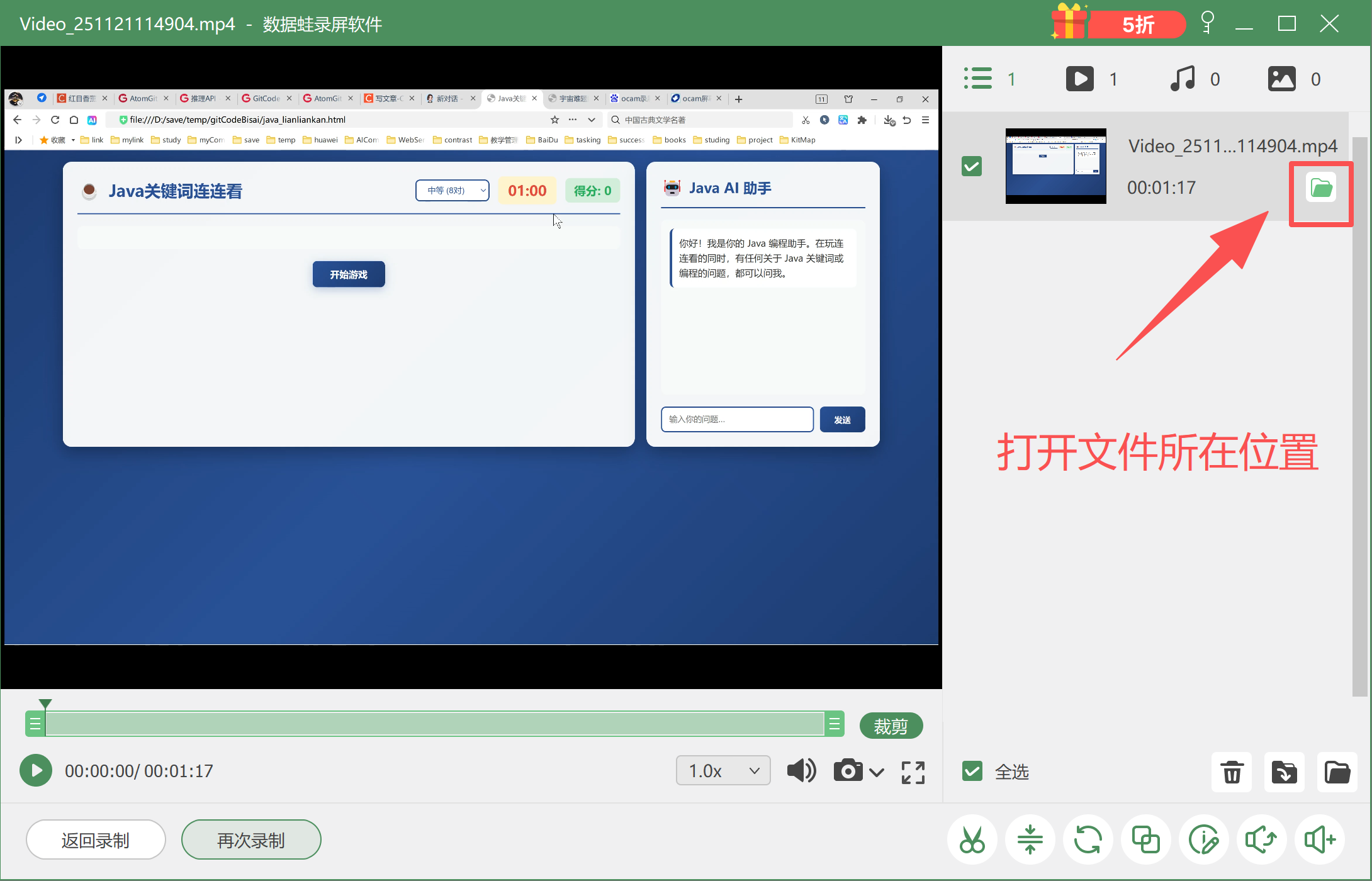The height and width of the screenshot is (881, 1372).
Task: Delete selected files with trash icon
Action: (1232, 772)
